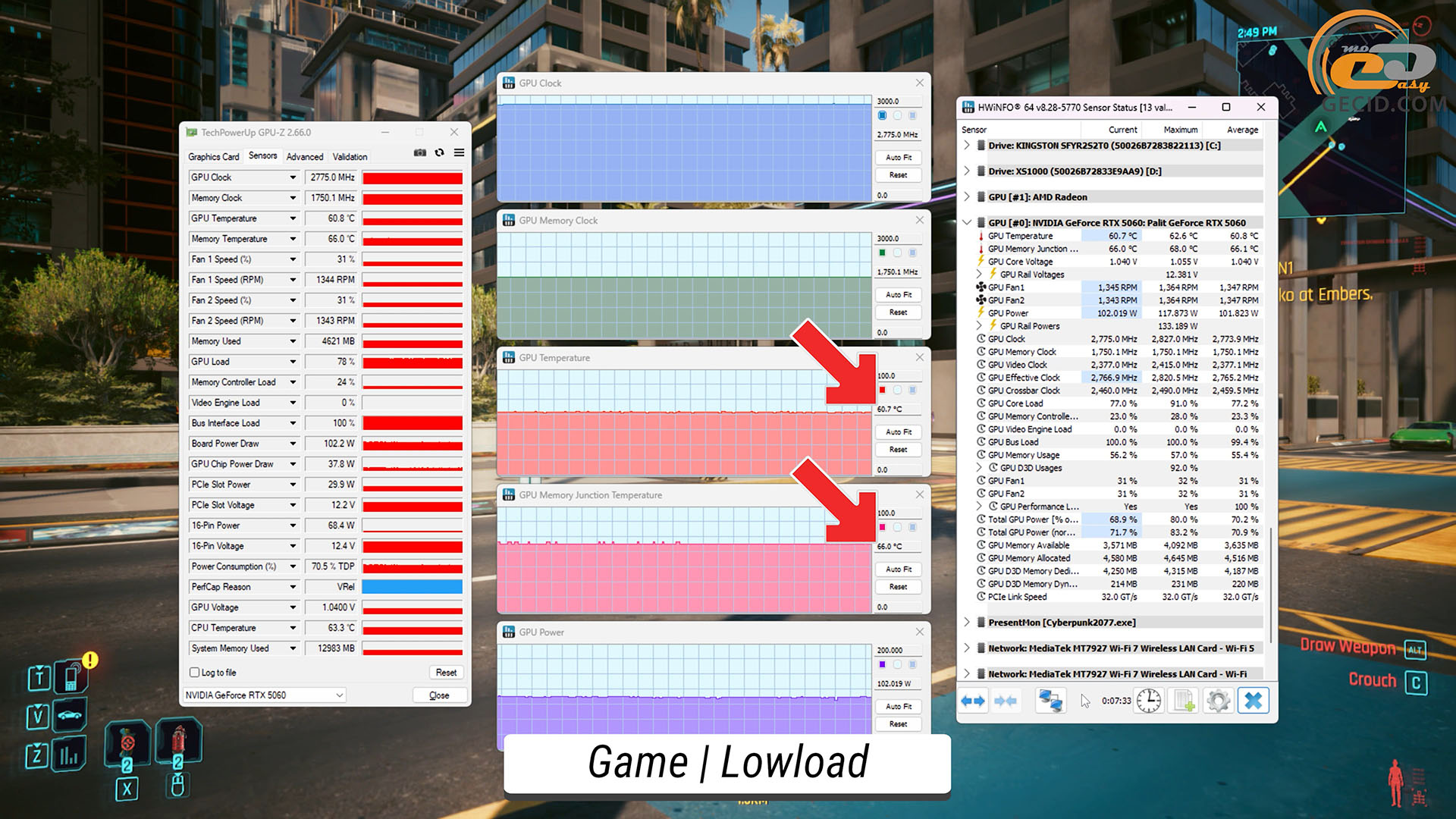Click blue color swatch in GPU Clock graph
The height and width of the screenshot is (819, 1456).
pos(882,115)
